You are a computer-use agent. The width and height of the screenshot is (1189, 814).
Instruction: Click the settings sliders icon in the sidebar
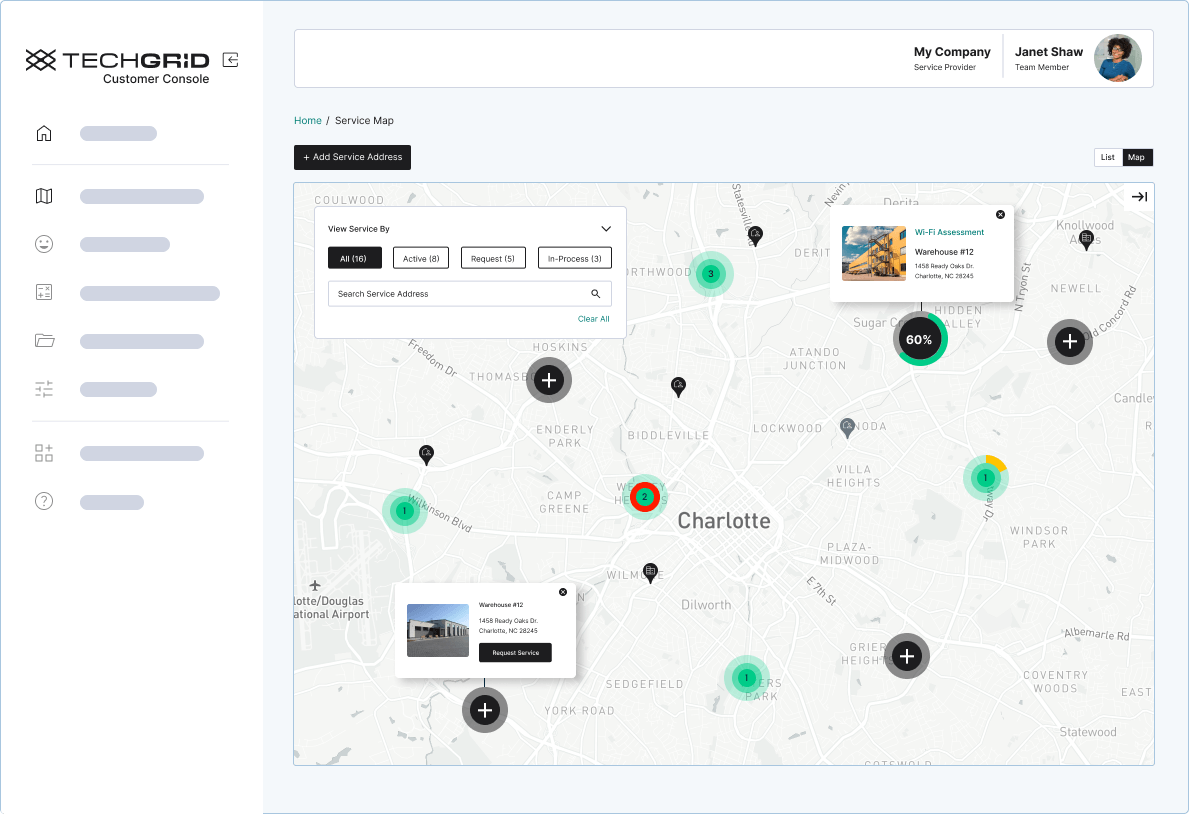pyautogui.click(x=44, y=388)
